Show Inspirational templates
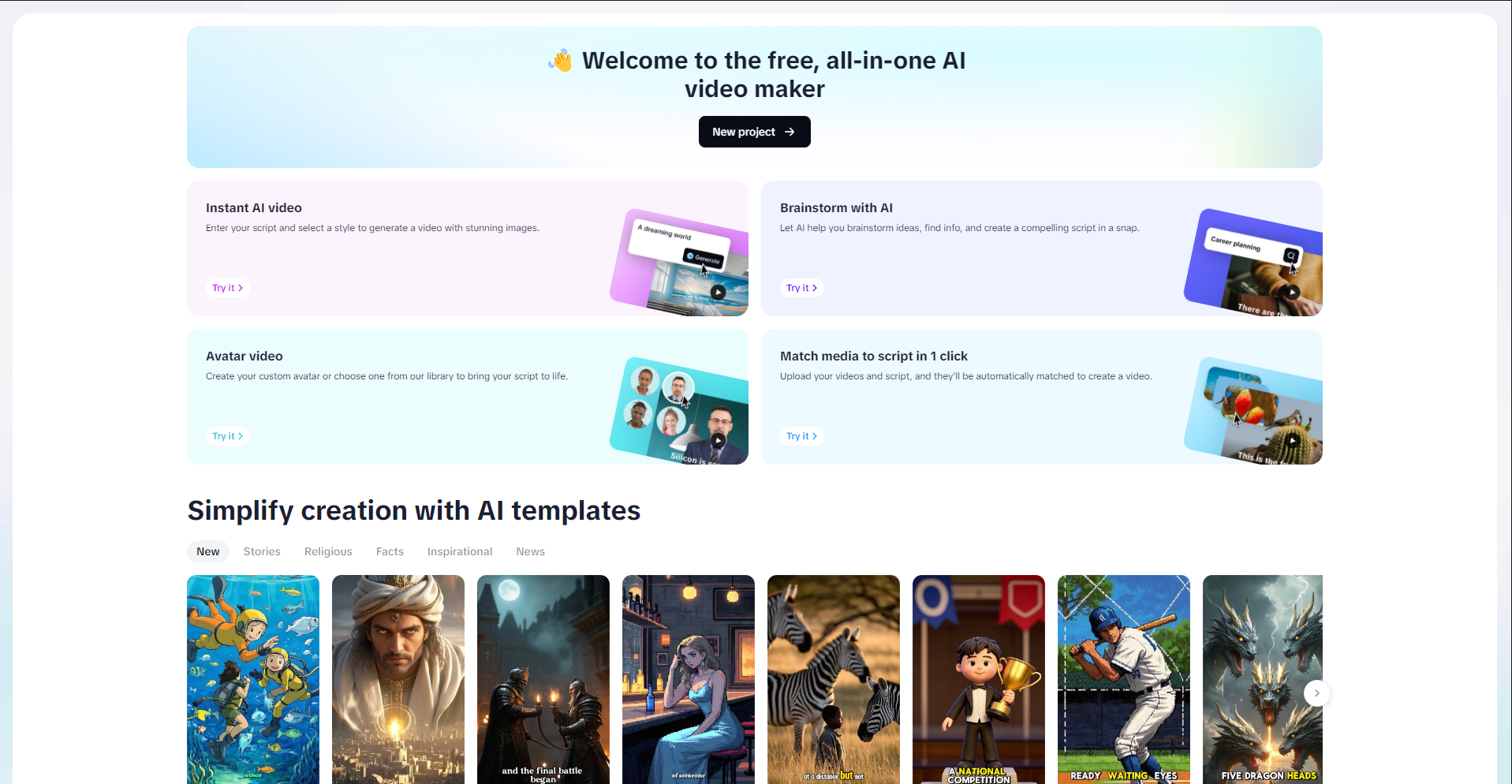Viewport: 1512px width, 784px height. coord(460,551)
